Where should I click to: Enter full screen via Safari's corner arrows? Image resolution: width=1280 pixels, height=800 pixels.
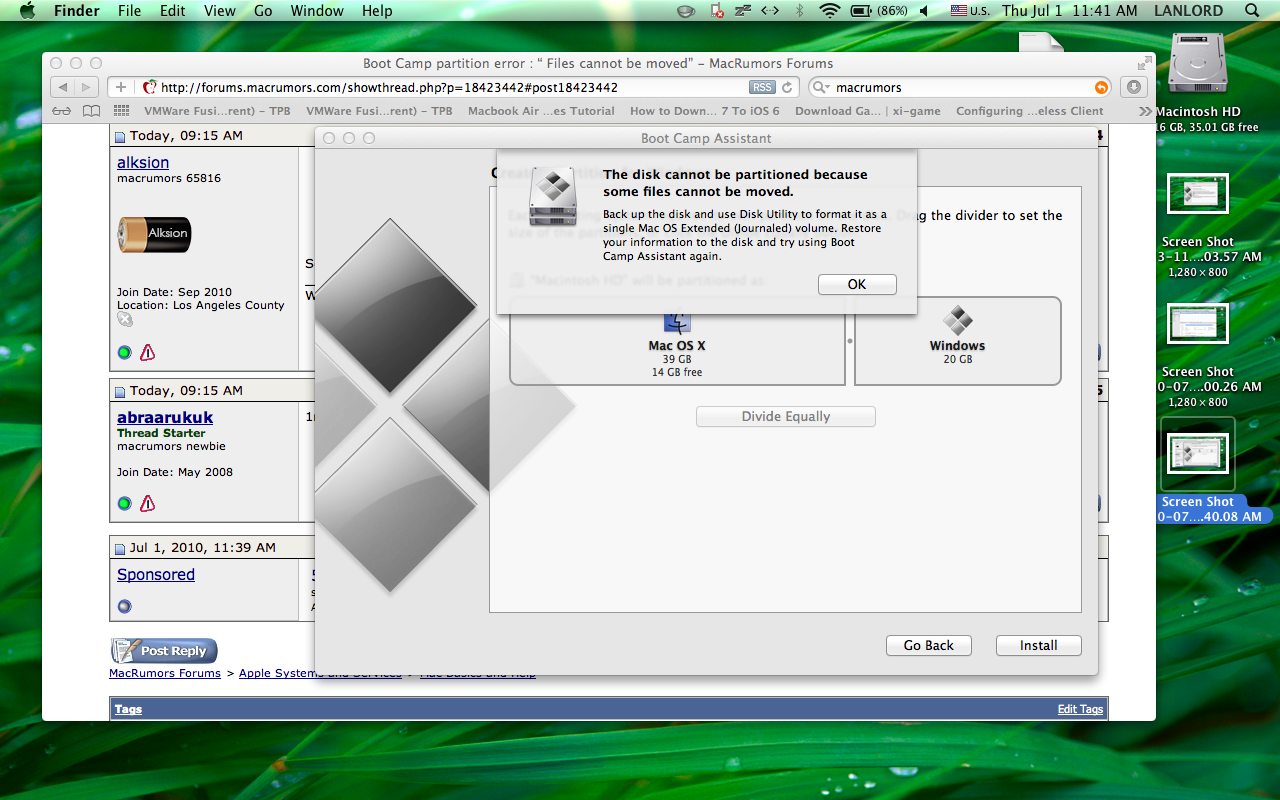click(1144, 63)
